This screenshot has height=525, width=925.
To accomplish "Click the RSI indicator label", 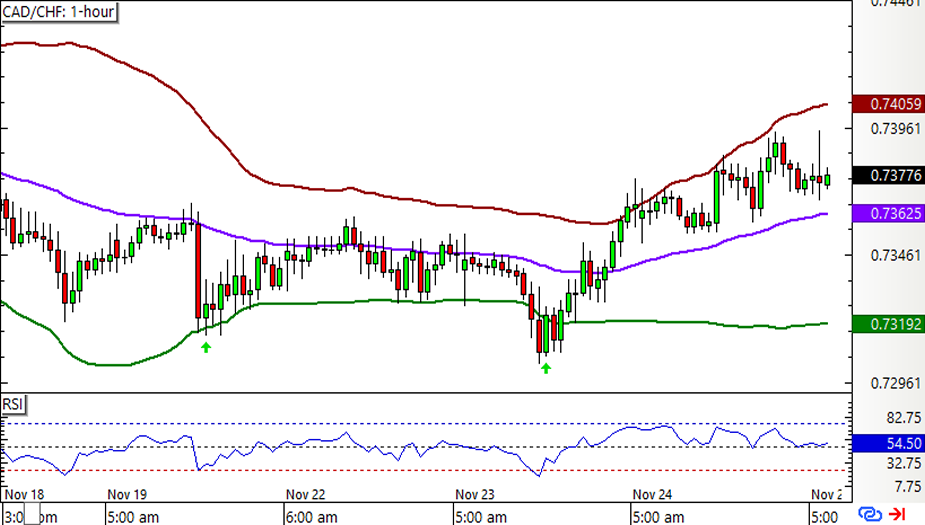I will click(x=12, y=405).
